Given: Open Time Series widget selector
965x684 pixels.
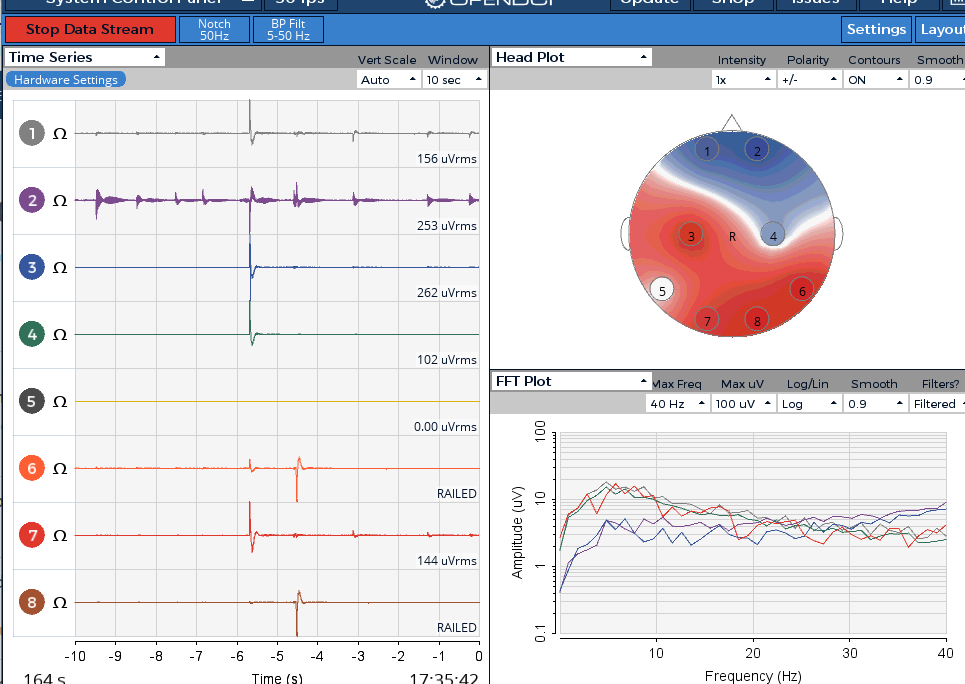Looking at the screenshot, I should tap(85, 57).
